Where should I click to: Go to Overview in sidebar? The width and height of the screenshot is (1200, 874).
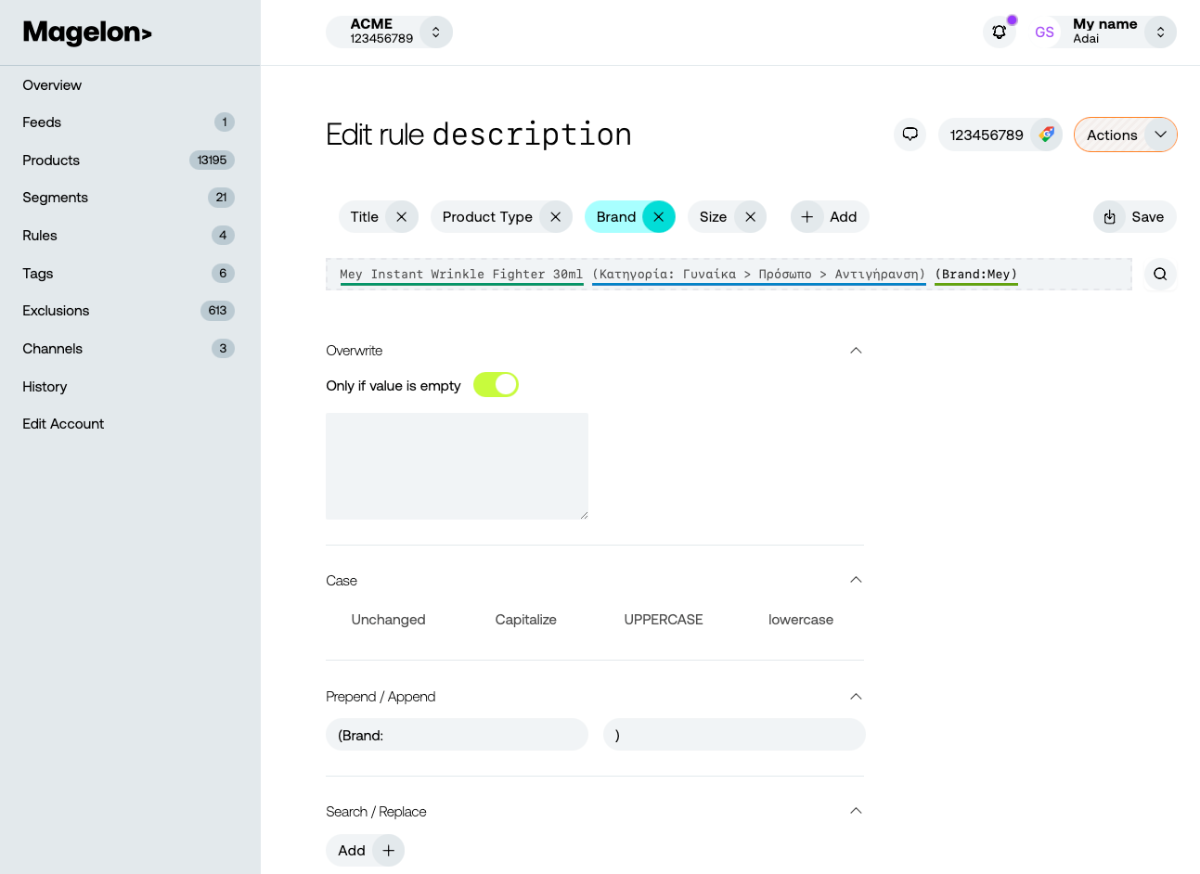click(x=52, y=85)
